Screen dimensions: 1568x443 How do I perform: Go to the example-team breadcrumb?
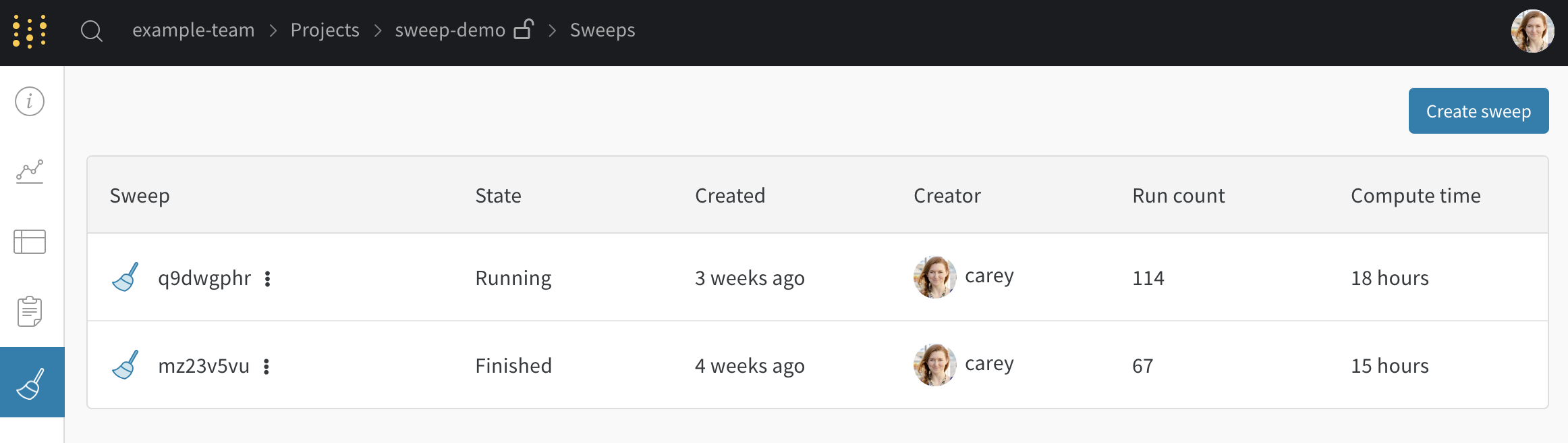coord(194,30)
